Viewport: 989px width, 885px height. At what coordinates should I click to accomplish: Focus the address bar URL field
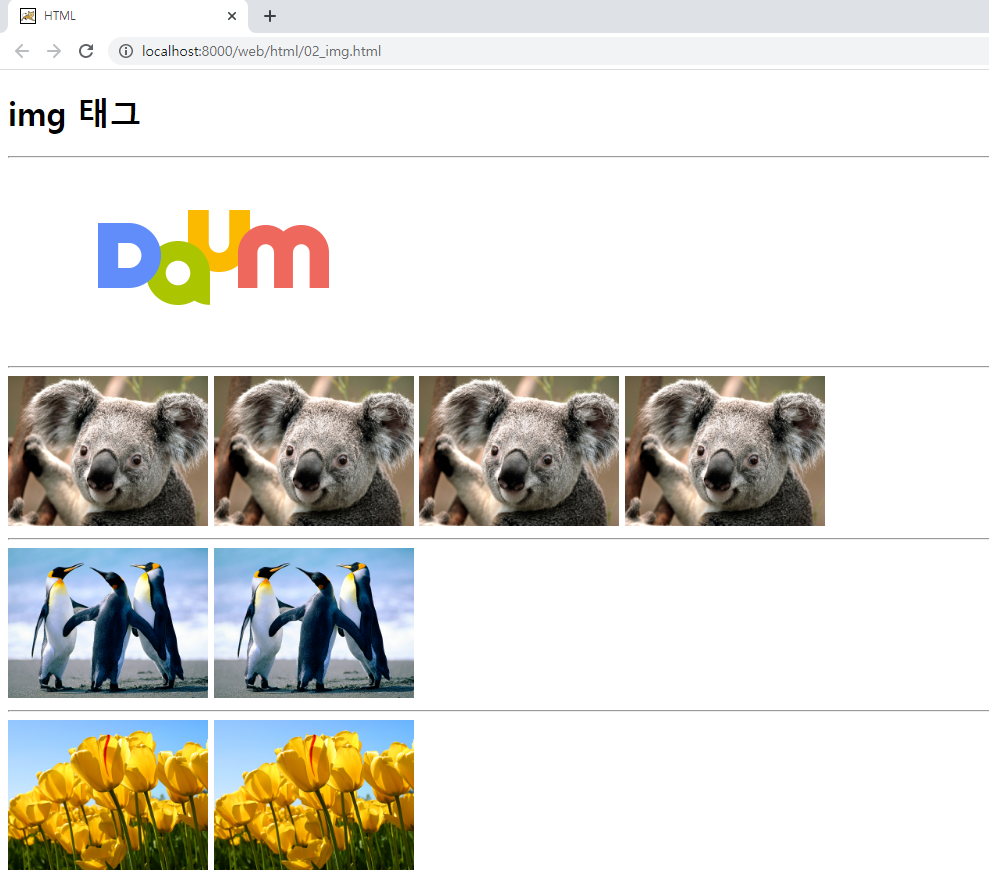[549, 51]
